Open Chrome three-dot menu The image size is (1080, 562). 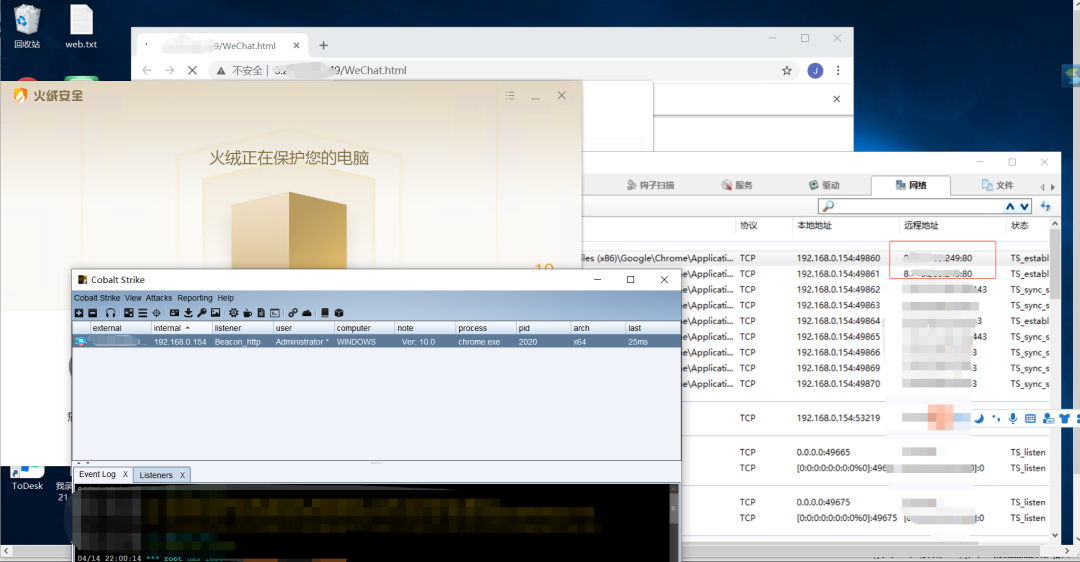click(838, 70)
